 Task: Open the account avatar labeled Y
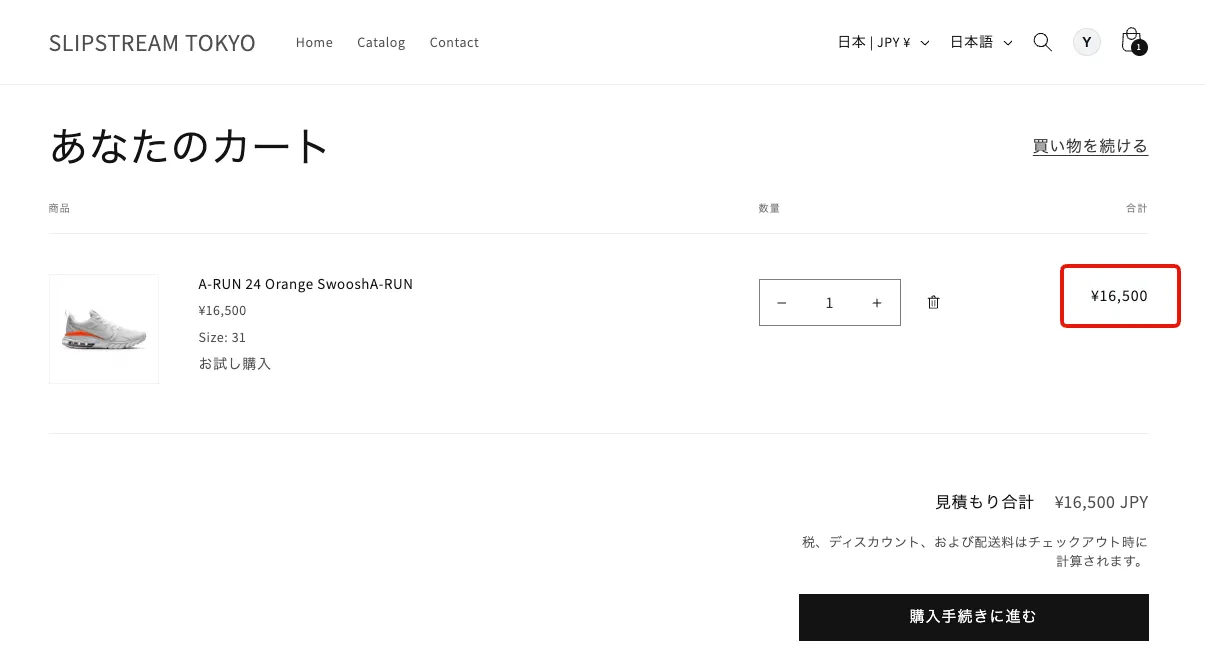coord(1087,42)
